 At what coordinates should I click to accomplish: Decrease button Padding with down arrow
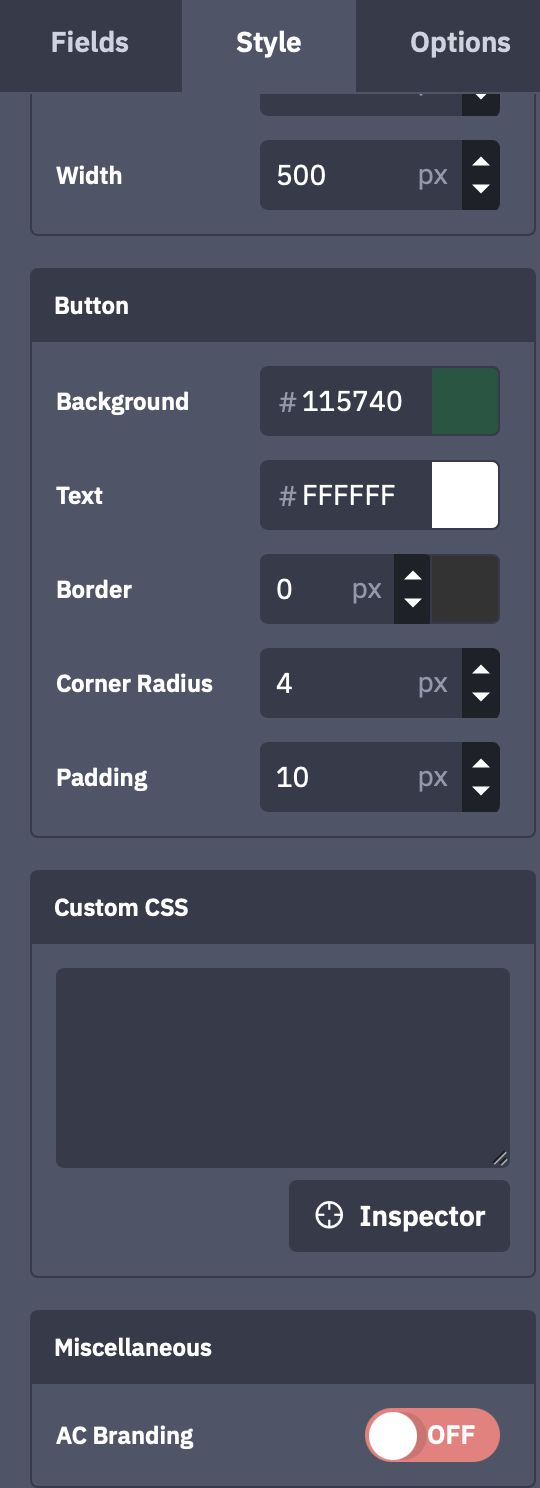click(x=481, y=792)
